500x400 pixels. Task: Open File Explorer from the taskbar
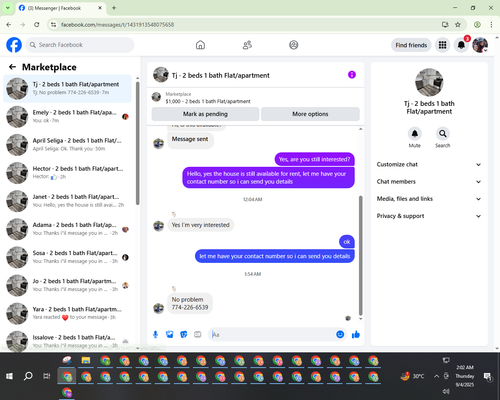coord(86,360)
